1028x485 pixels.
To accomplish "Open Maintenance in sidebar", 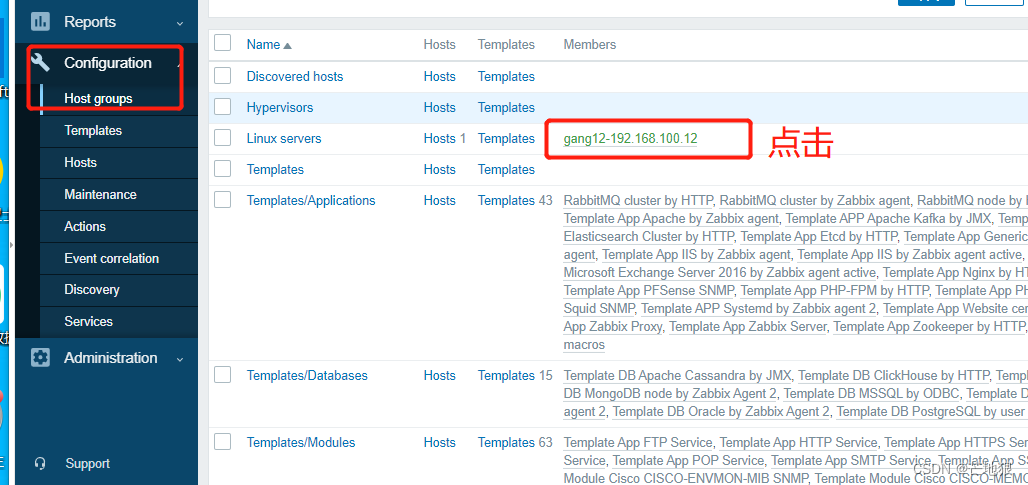I will click(x=100, y=195).
